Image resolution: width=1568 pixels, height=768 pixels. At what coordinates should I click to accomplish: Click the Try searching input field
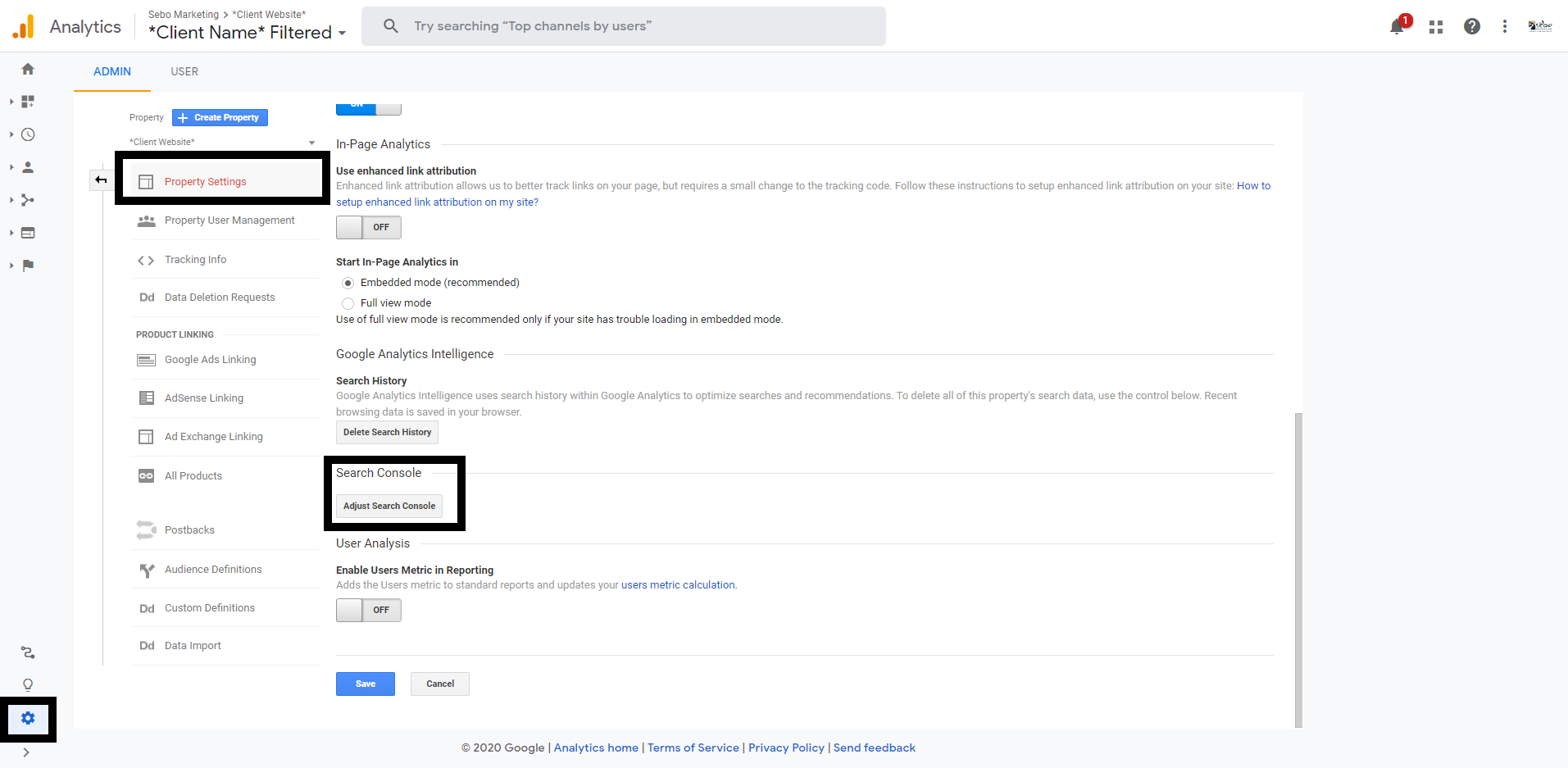pos(624,26)
